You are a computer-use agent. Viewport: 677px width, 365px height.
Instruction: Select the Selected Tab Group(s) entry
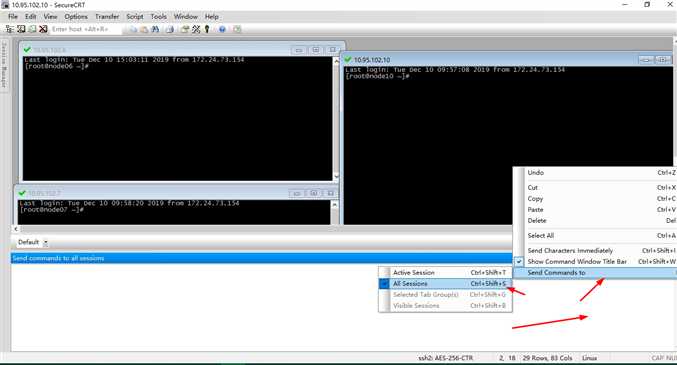point(445,295)
